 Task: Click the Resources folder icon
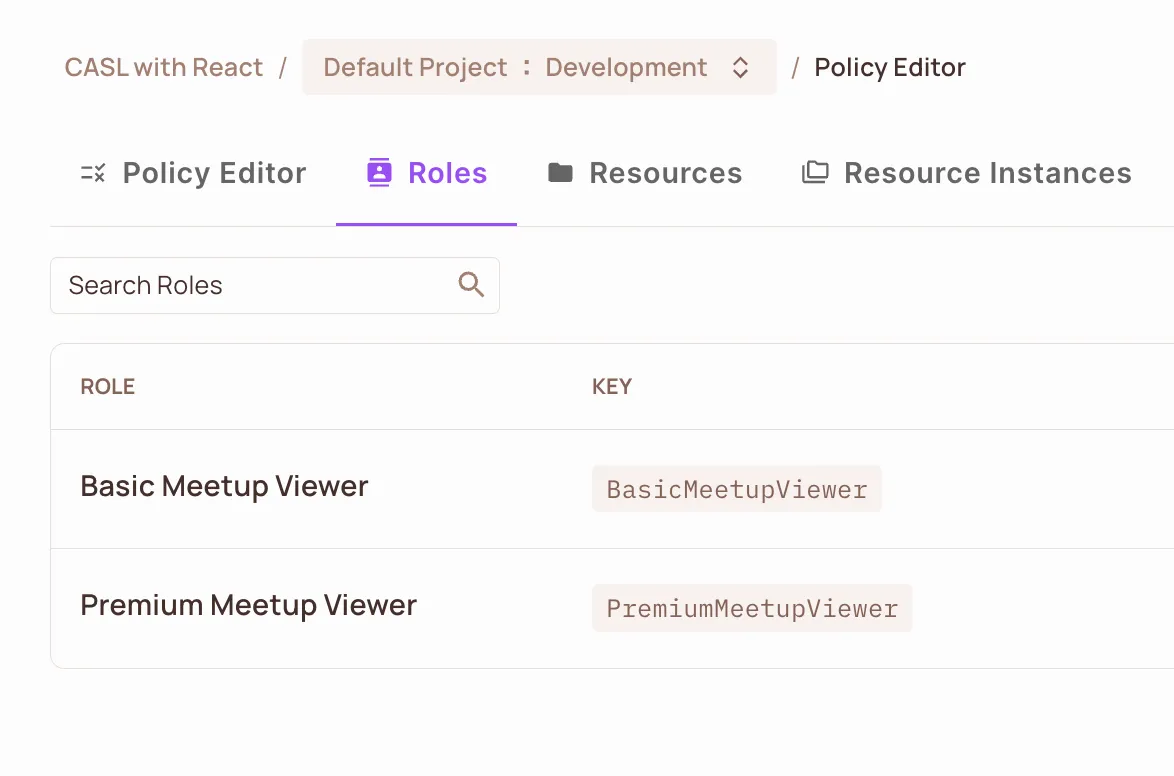[x=560, y=173]
